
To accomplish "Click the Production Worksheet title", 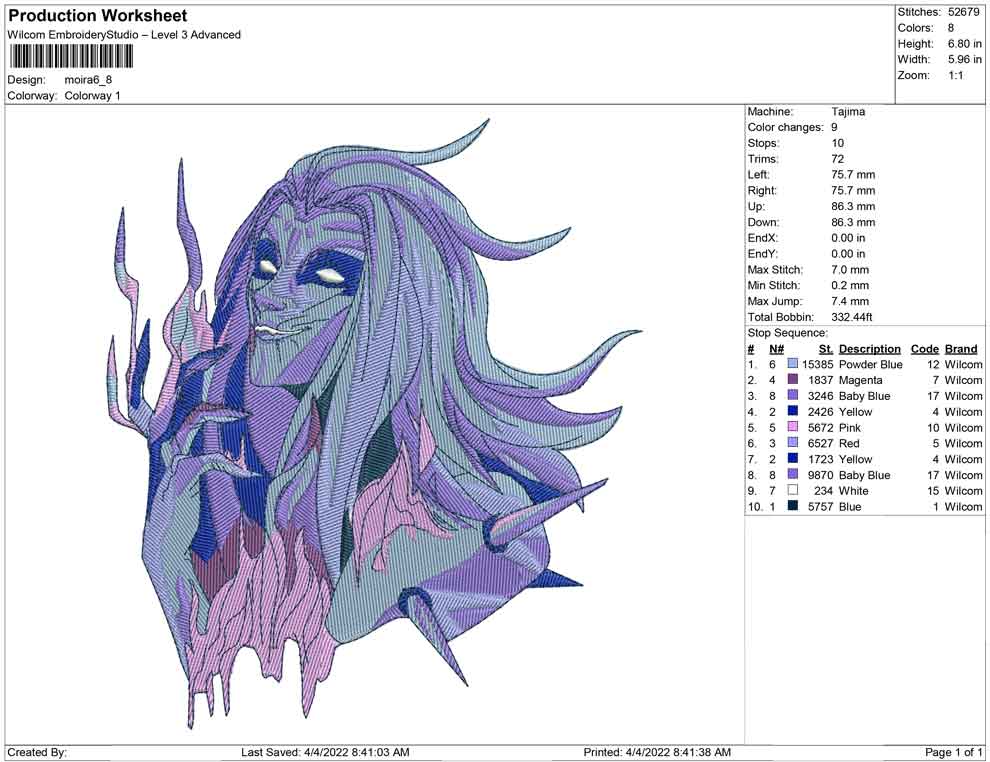I will (97, 16).
